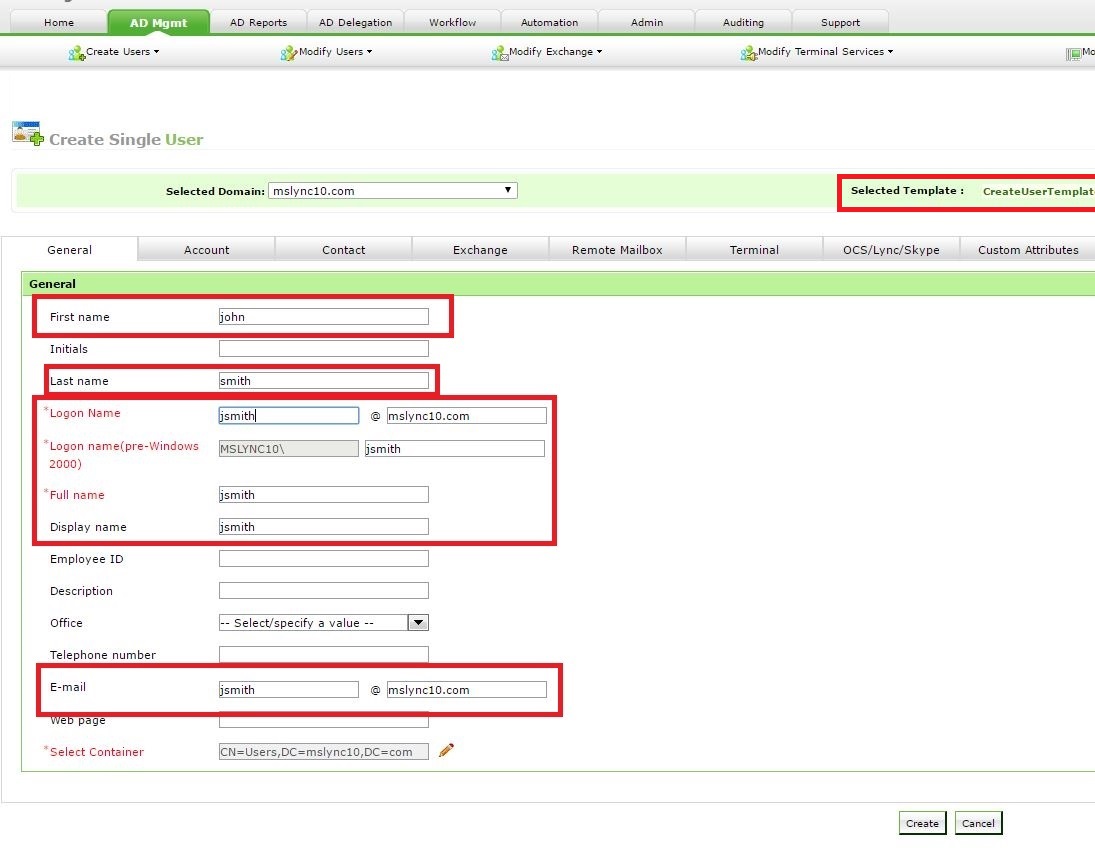Viewport: 1095px width, 868px height.
Task: Click the pencil icon to edit container
Action: 446,750
